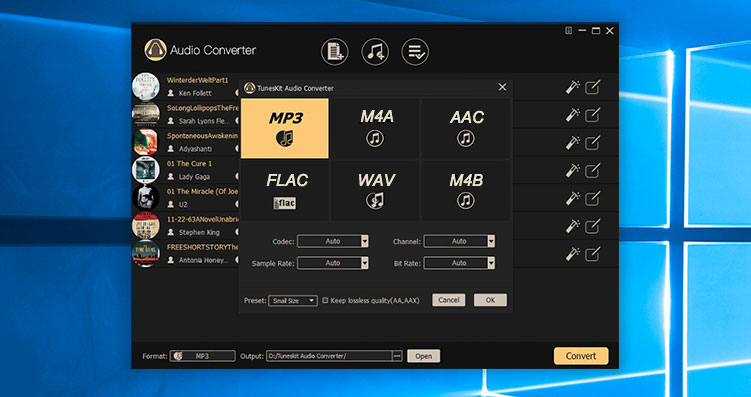
Task: Edit tags for WinterderWeltPart1 row
Action: [x=592, y=88]
